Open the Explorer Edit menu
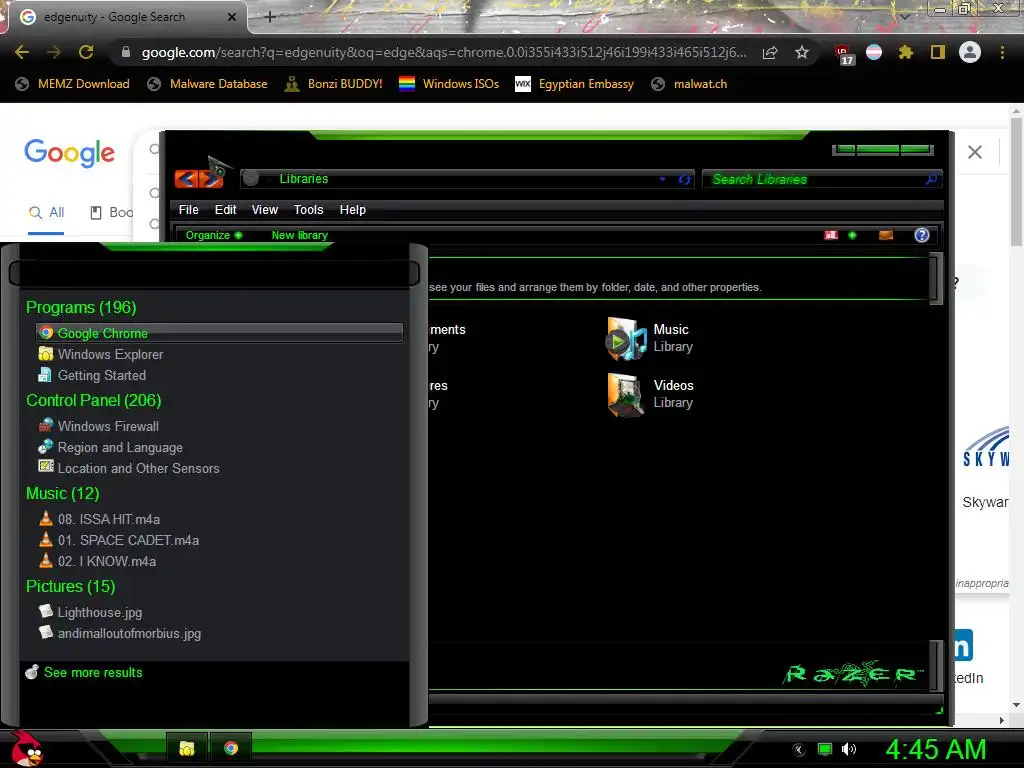Image resolution: width=1024 pixels, height=768 pixels. tap(225, 210)
